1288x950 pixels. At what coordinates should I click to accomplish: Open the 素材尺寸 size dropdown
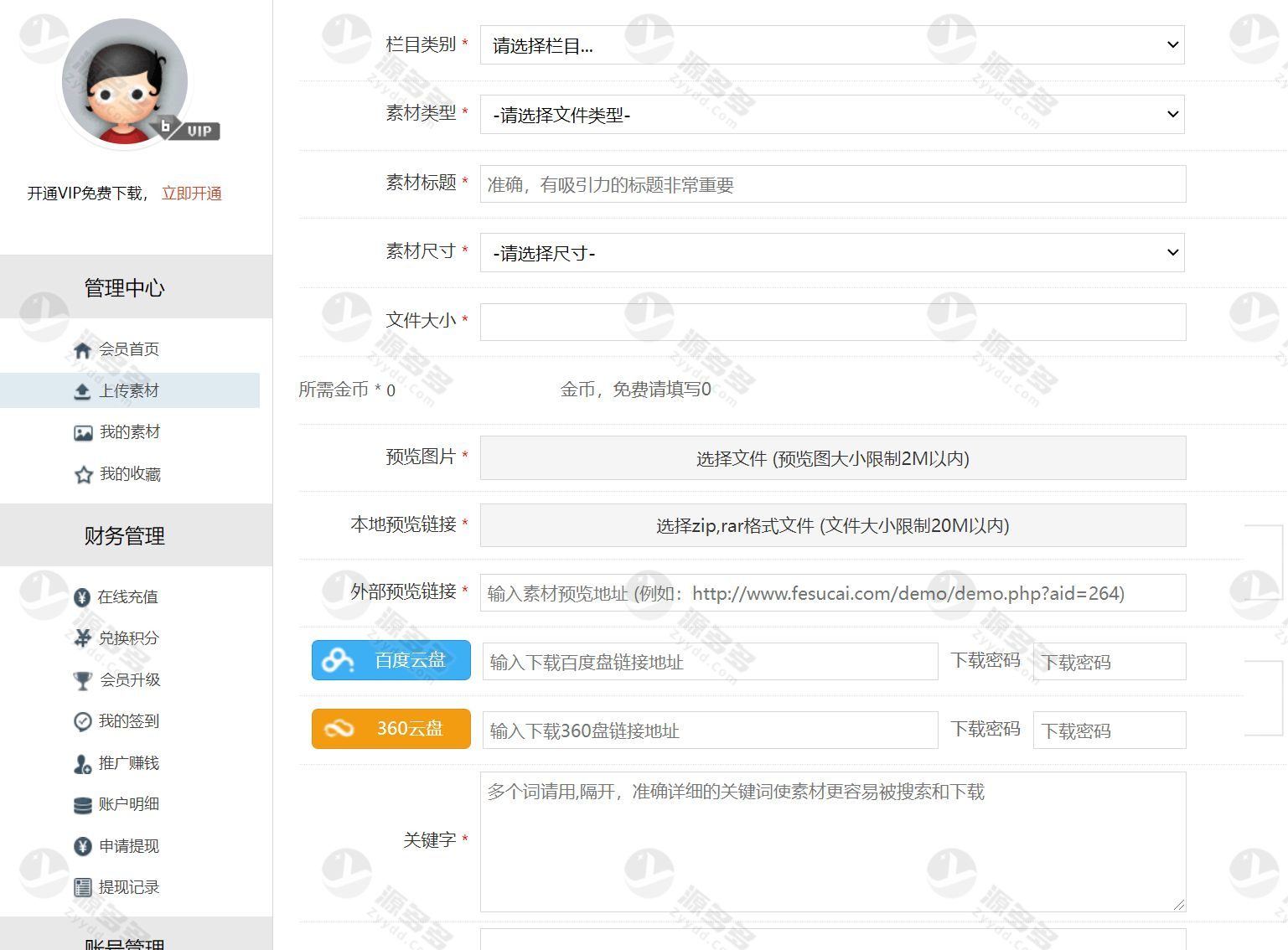pos(831,253)
